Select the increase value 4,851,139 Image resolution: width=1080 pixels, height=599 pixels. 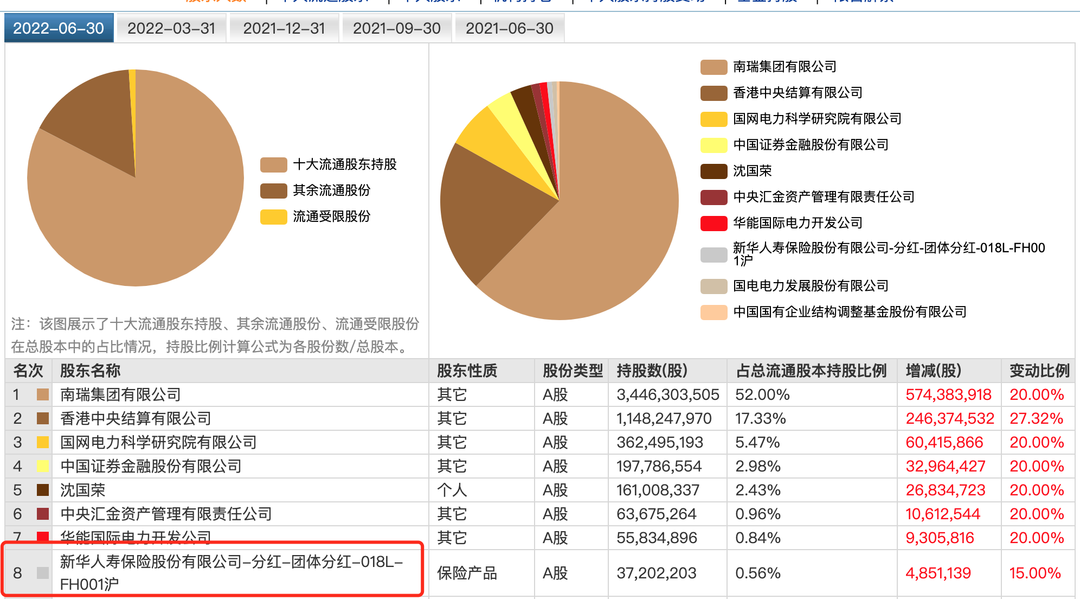click(x=938, y=573)
